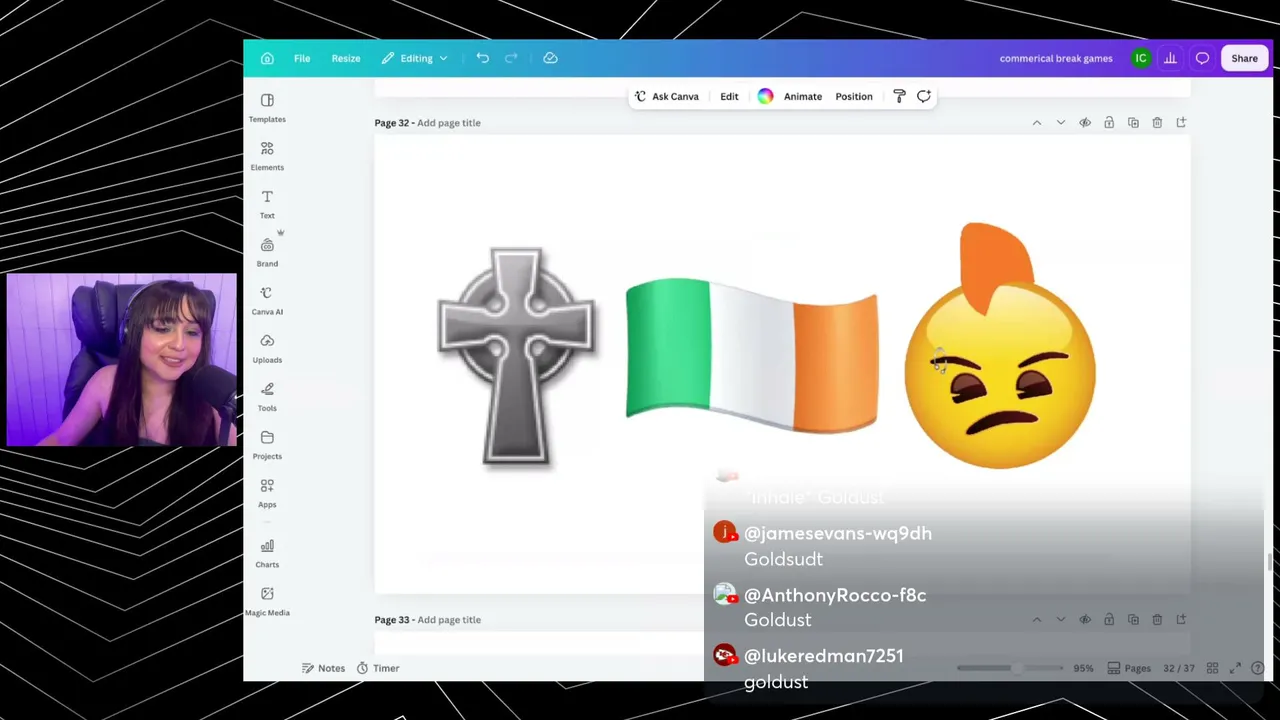
Task: Click the chat username @jamesevans-wq9dh
Action: [x=838, y=534]
